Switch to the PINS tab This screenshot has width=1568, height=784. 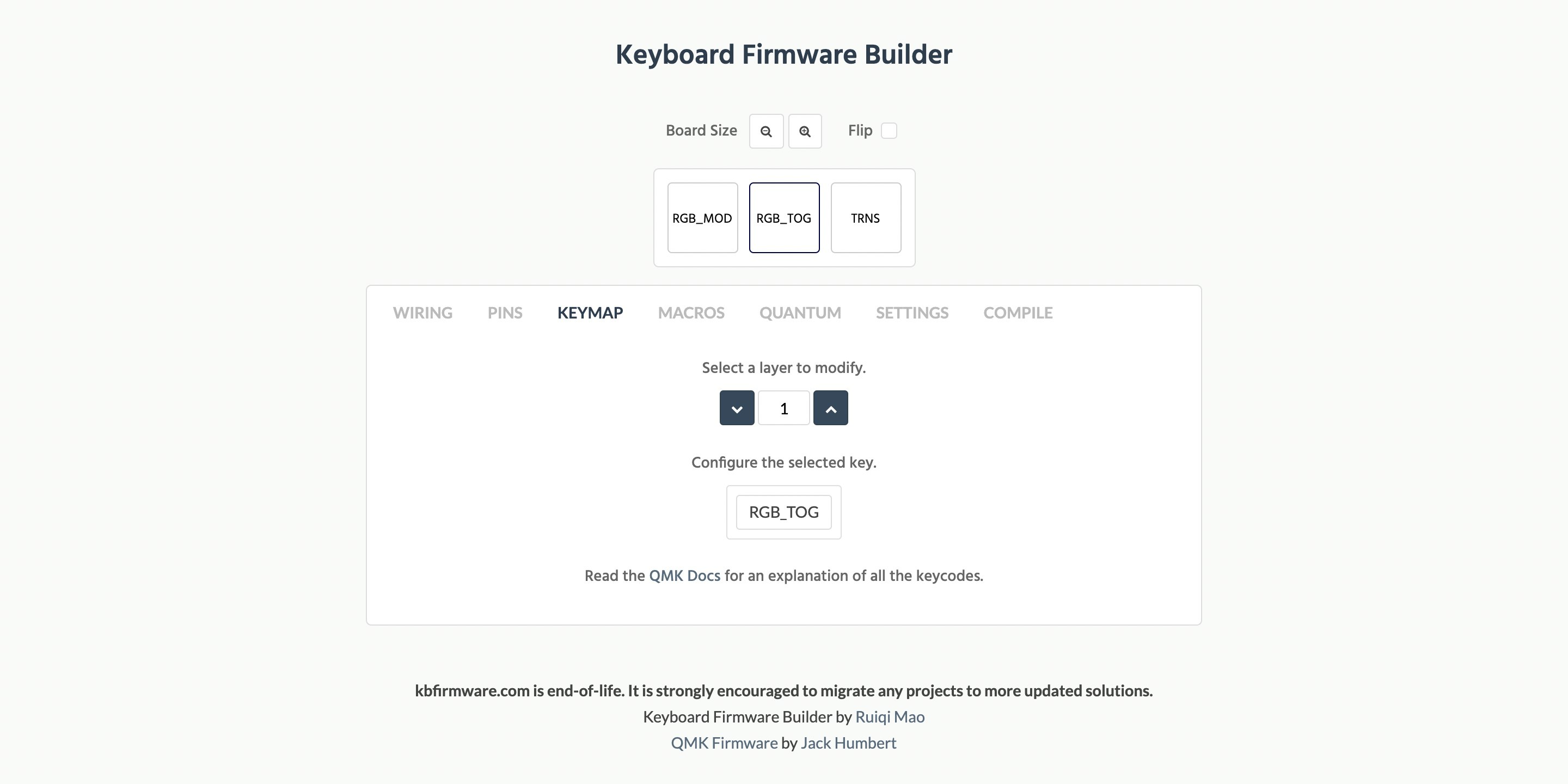click(x=505, y=313)
